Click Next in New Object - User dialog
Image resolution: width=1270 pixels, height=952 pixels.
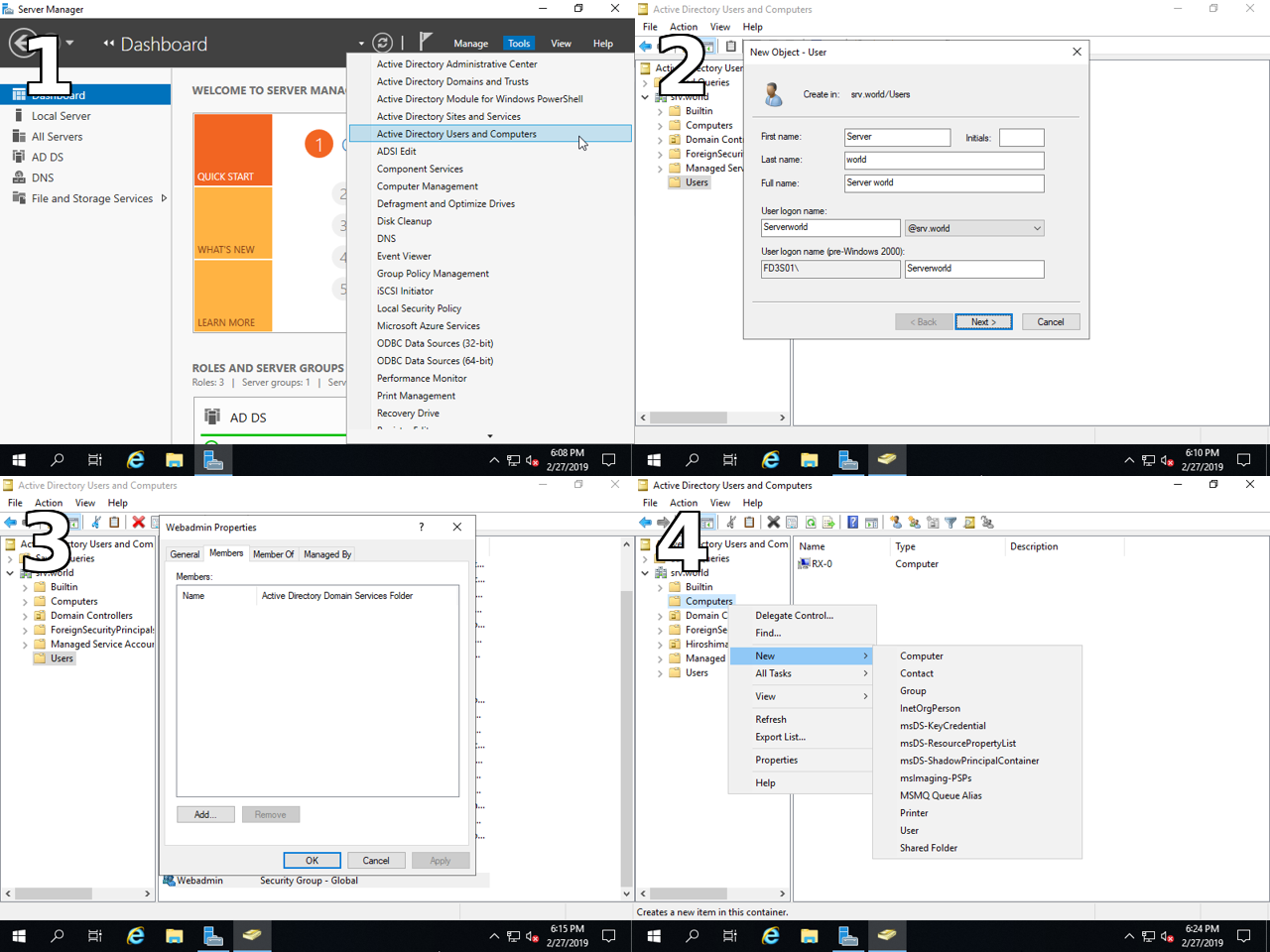[x=982, y=322]
